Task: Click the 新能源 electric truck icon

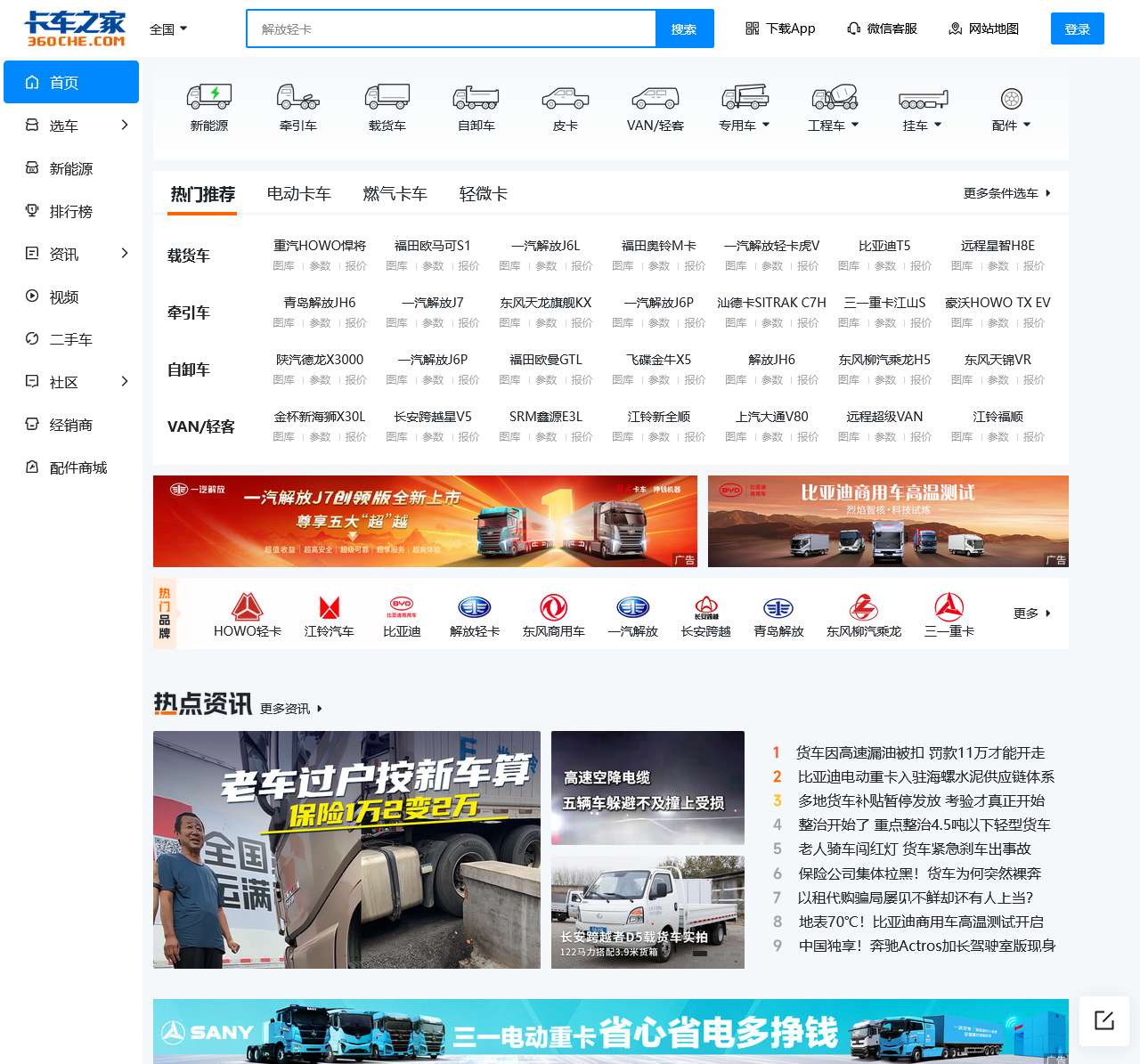Action: 209,96
